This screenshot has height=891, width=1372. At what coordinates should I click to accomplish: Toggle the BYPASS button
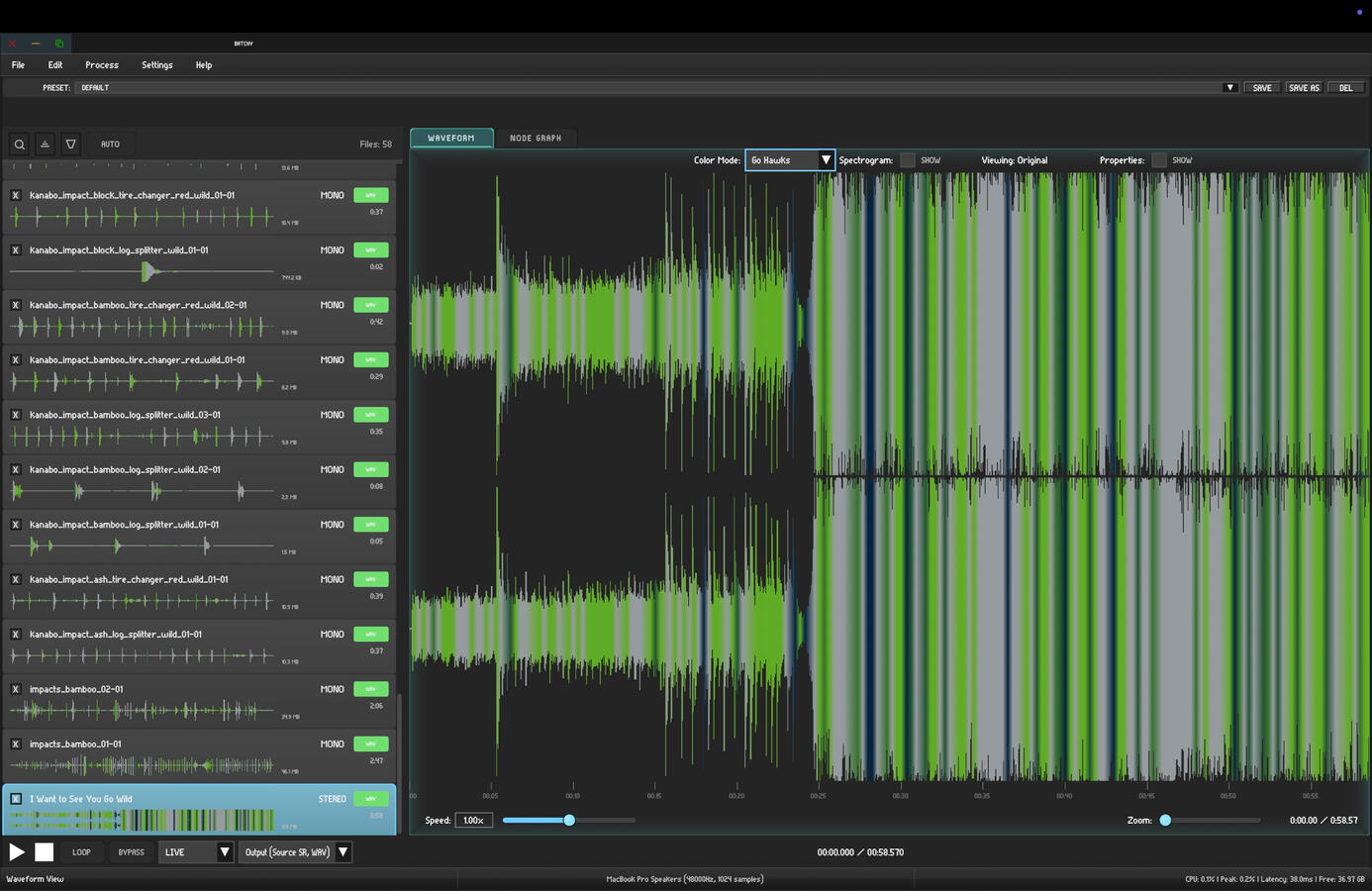click(131, 852)
